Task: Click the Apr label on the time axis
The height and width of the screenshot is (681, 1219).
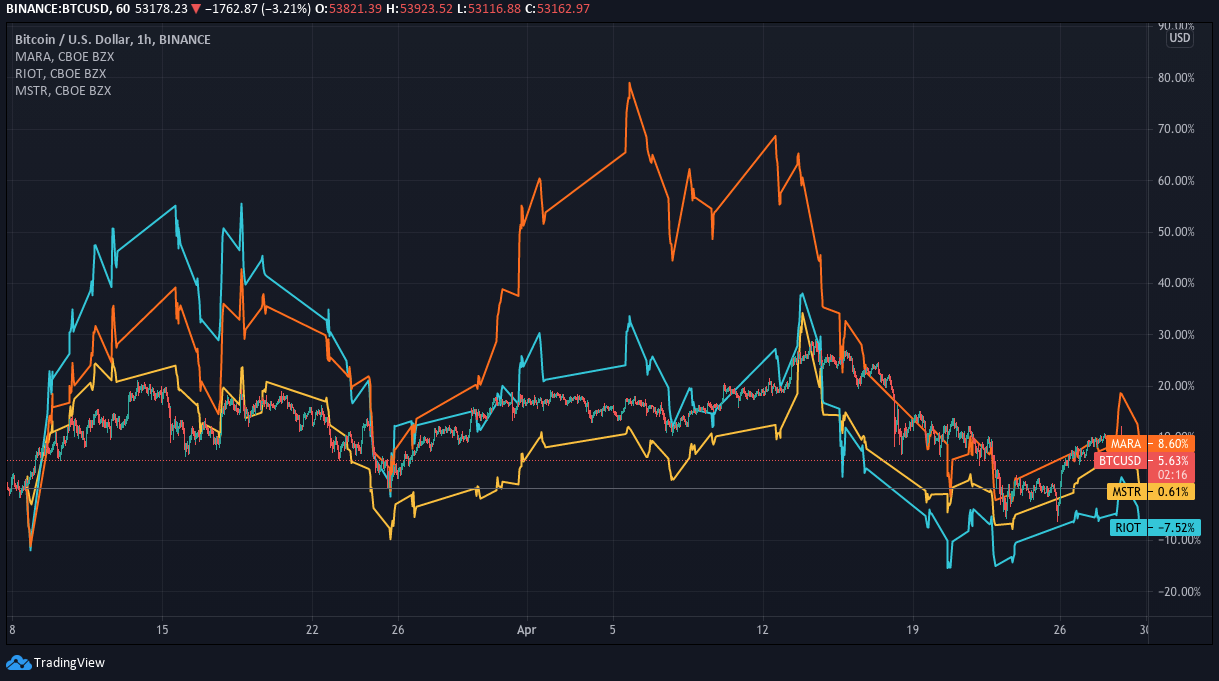Action: point(527,630)
